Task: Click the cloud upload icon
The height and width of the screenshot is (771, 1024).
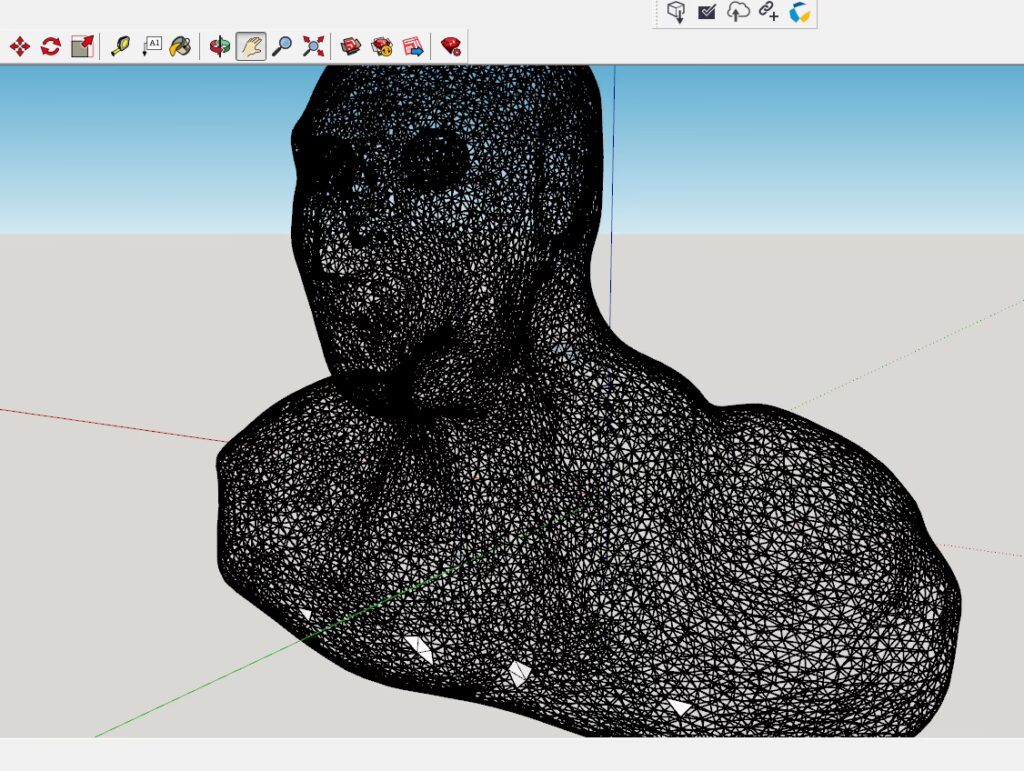Action: (738, 12)
